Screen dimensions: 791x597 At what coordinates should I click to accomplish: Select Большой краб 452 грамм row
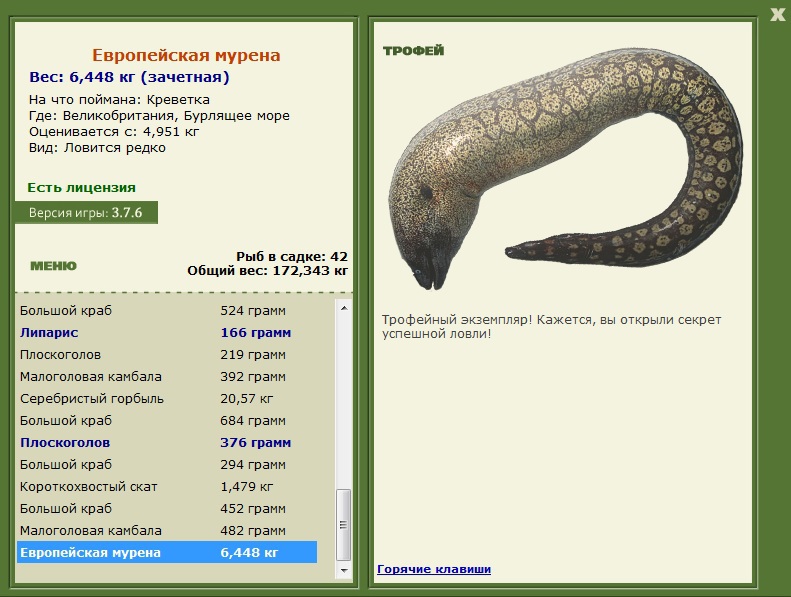[167, 508]
